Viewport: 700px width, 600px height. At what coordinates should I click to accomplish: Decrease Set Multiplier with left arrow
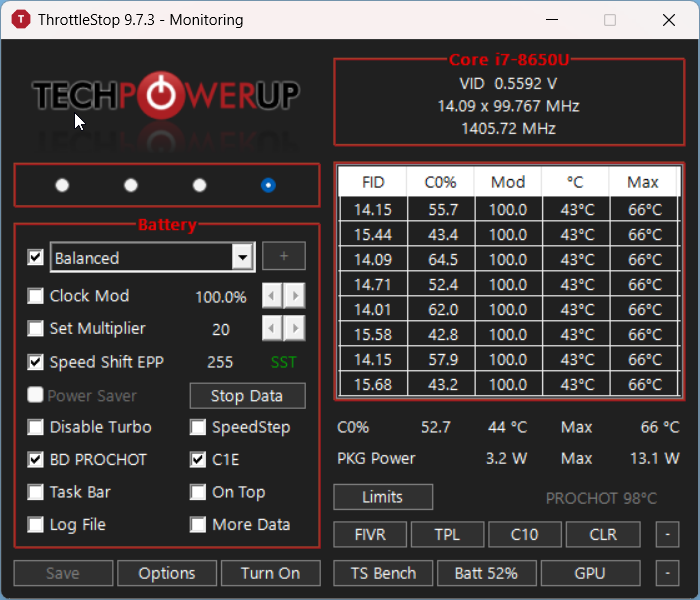272,329
